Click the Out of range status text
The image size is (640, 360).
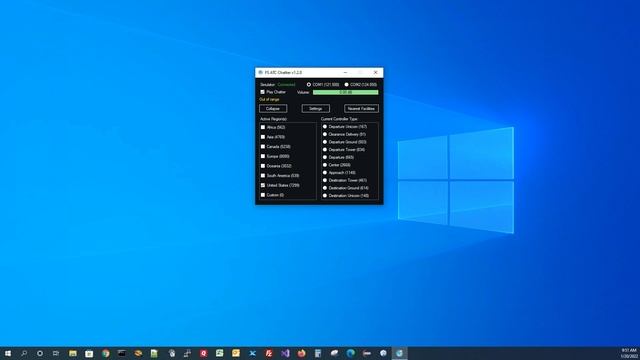[x=269, y=100]
